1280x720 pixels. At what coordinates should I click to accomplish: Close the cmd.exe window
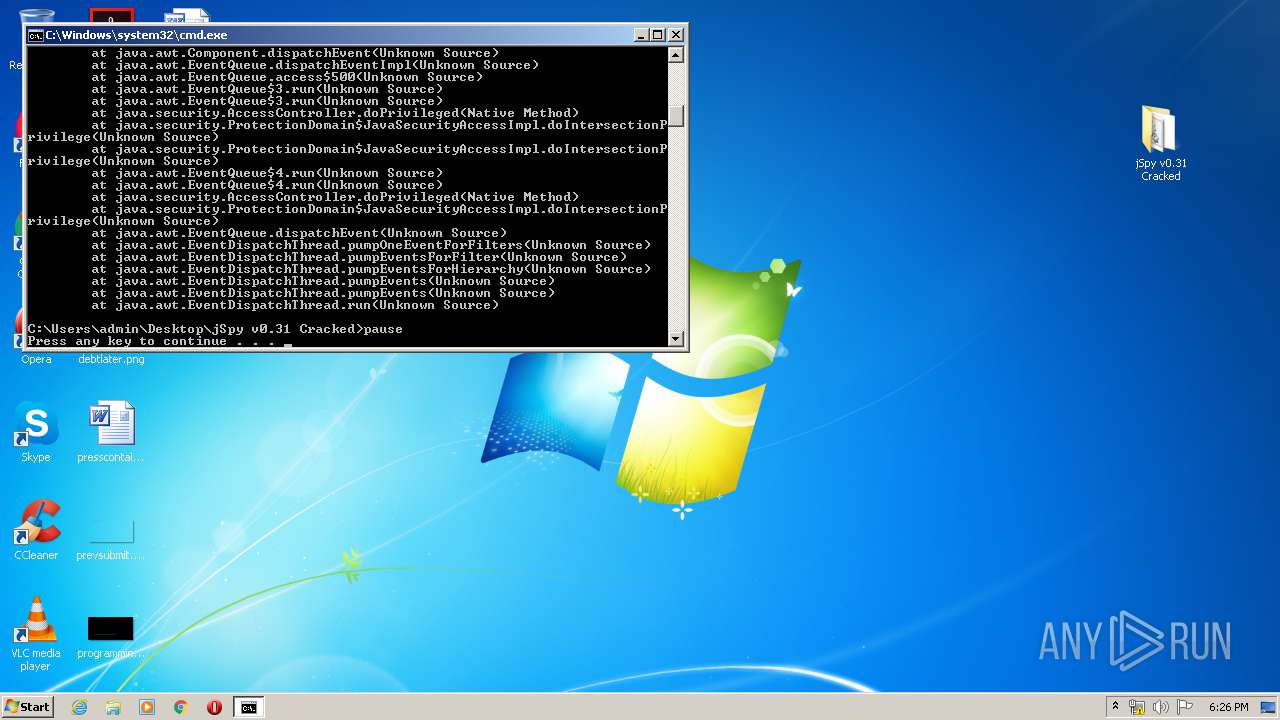click(676, 35)
